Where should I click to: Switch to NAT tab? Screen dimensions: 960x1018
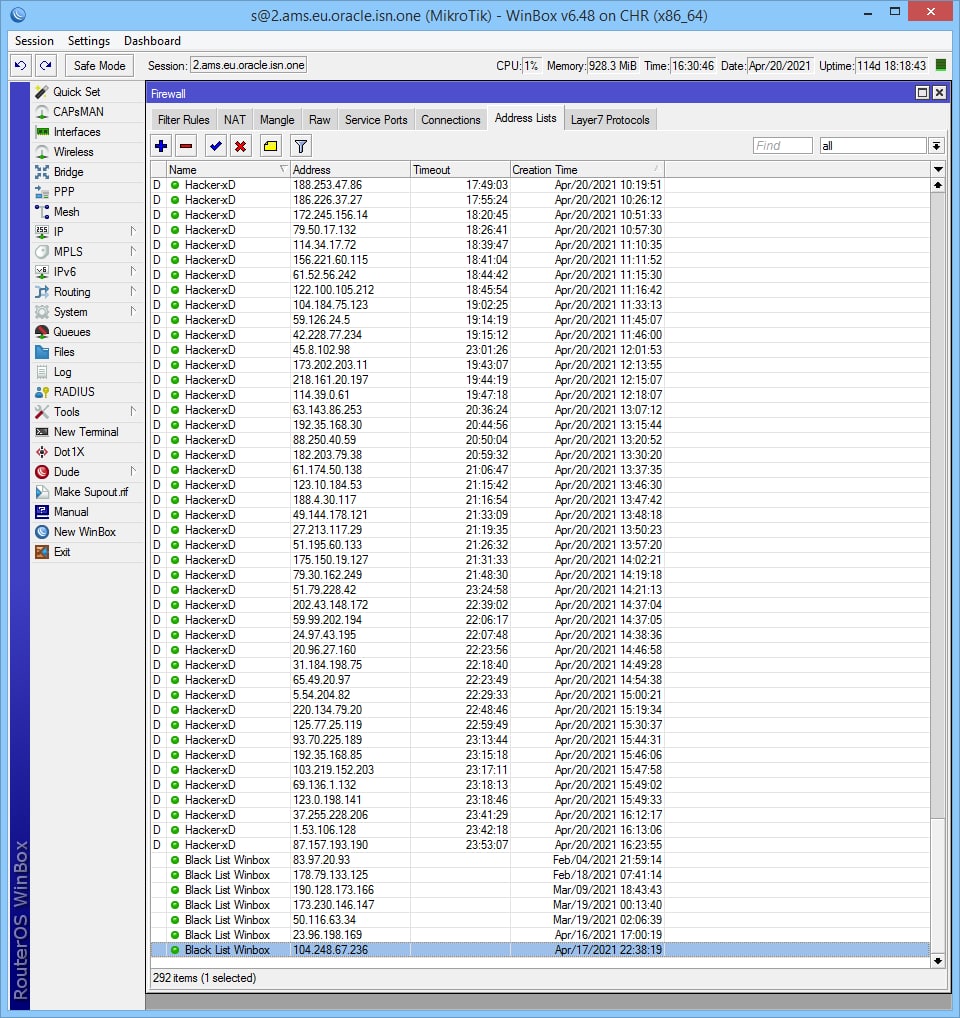(235, 120)
